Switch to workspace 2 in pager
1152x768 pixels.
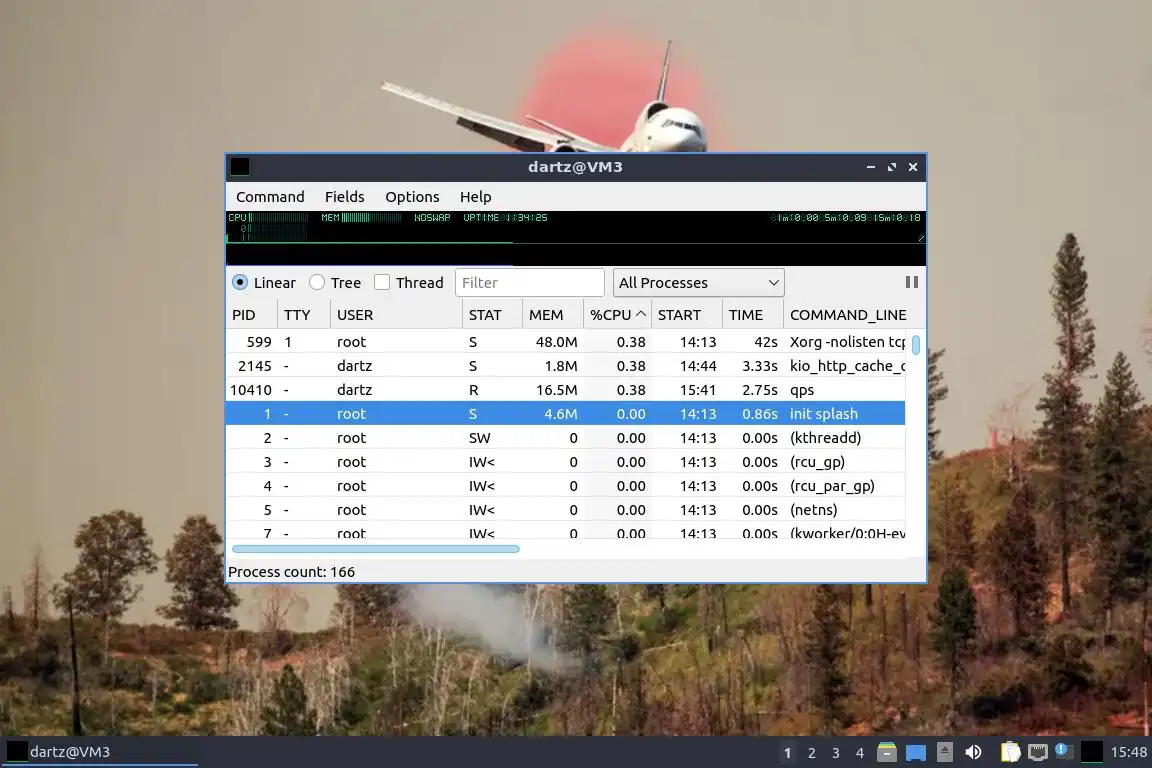tap(812, 753)
